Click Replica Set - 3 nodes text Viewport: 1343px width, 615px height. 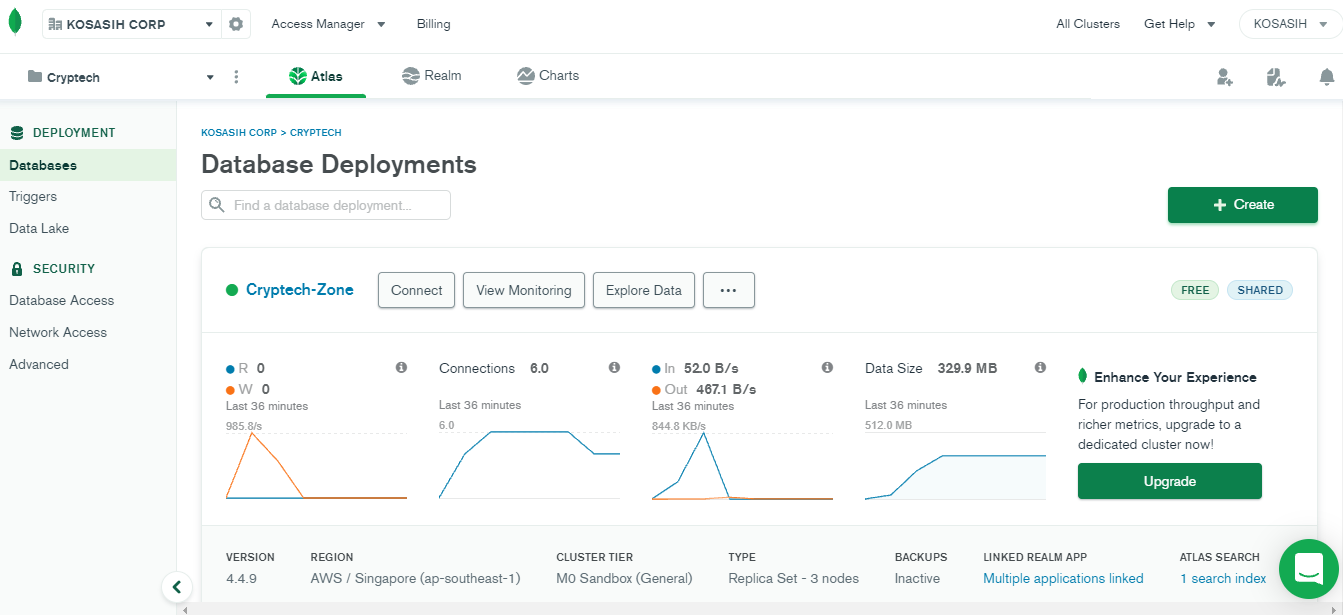794,578
